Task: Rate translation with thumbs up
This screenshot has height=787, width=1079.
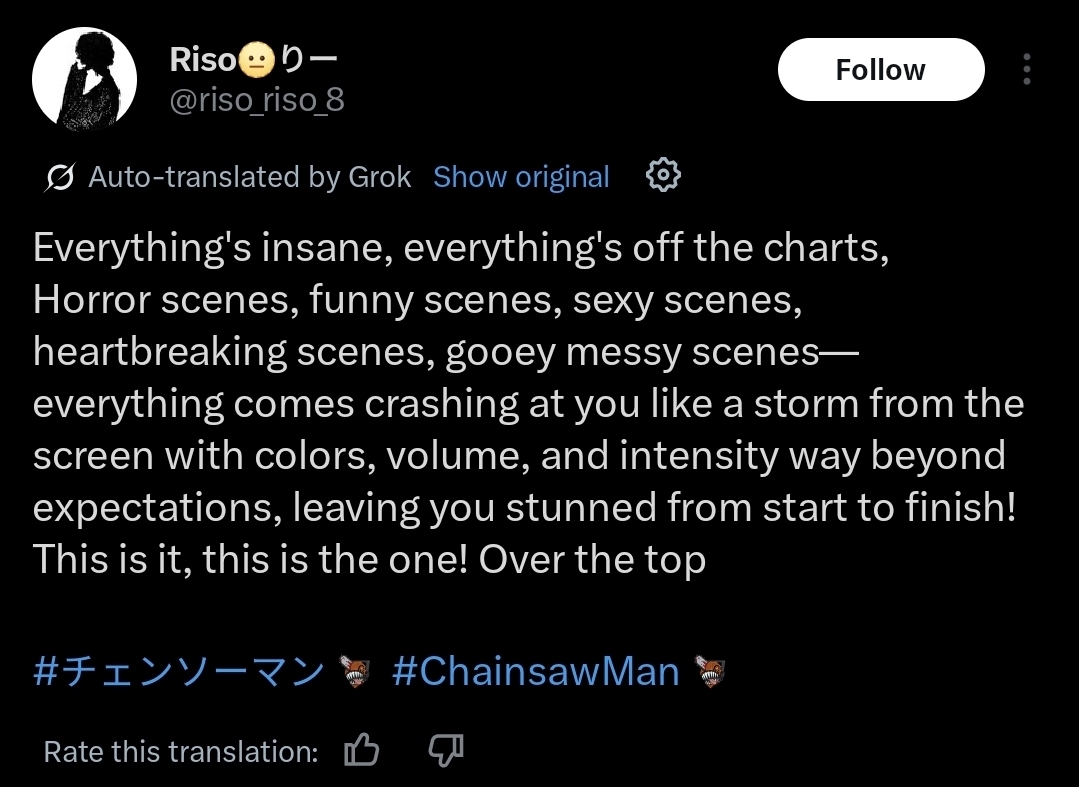Action: tap(361, 751)
